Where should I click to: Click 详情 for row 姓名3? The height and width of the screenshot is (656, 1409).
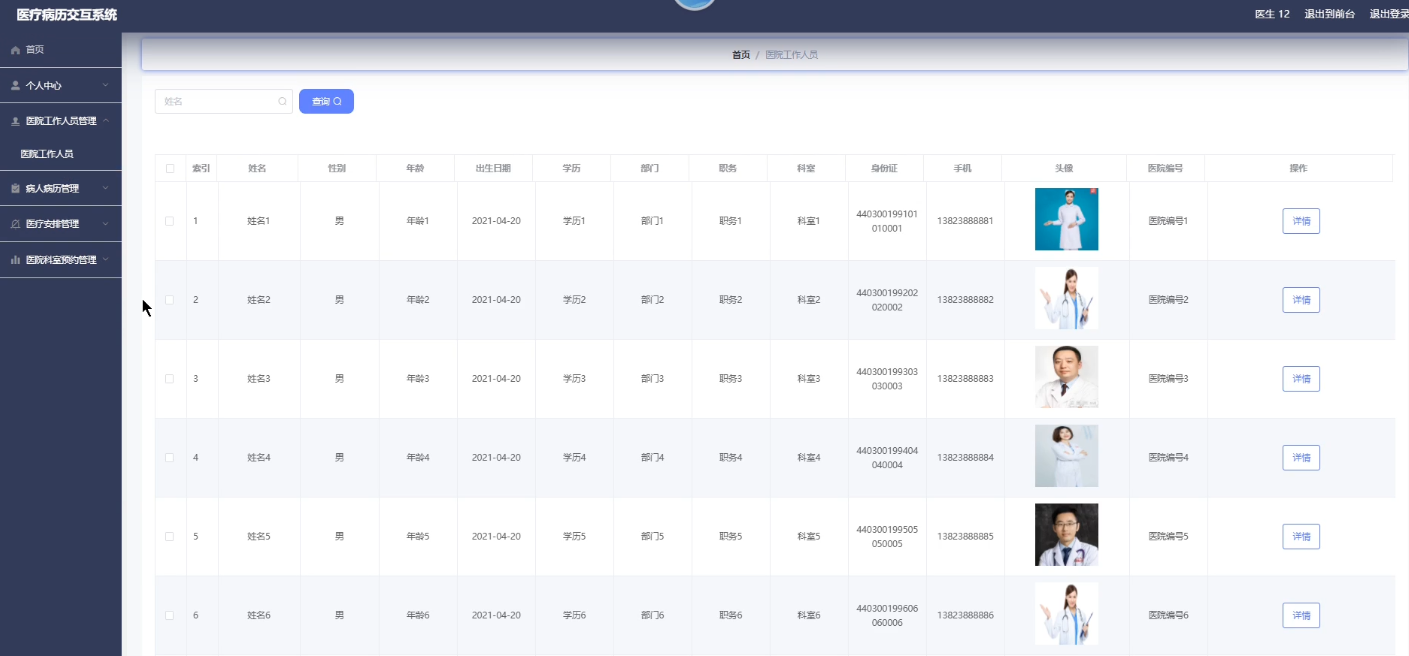pyautogui.click(x=1301, y=379)
